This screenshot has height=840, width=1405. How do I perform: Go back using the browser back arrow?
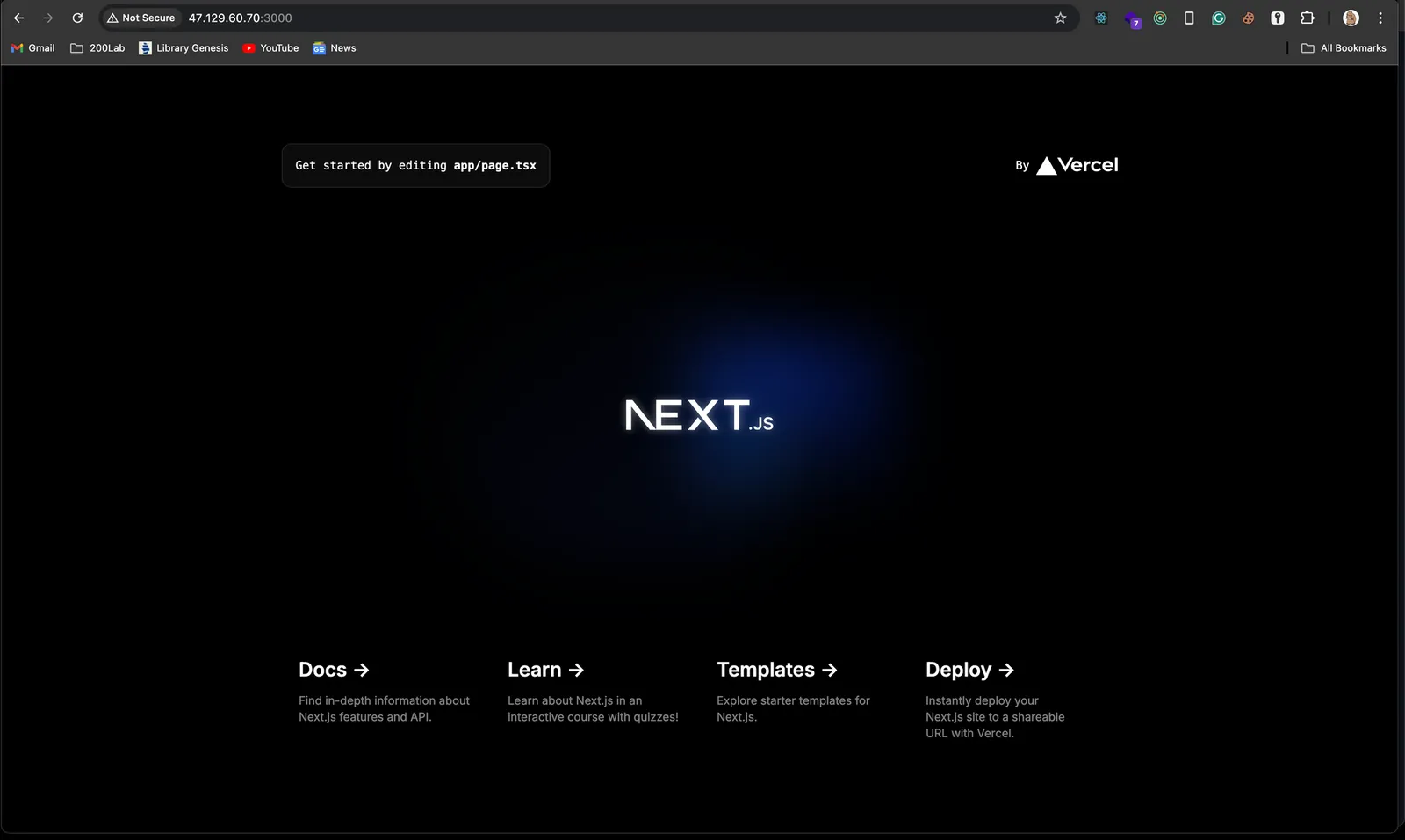pyautogui.click(x=18, y=18)
